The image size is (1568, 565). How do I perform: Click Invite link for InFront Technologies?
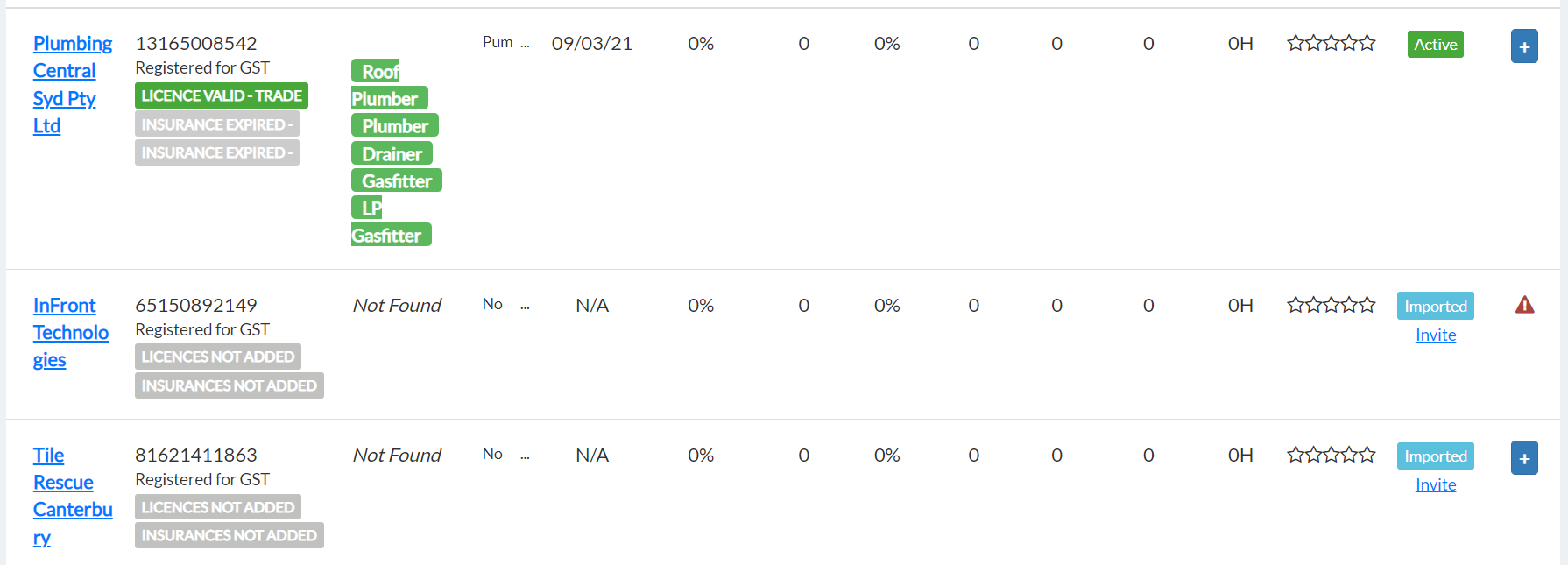coord(1436,335)
